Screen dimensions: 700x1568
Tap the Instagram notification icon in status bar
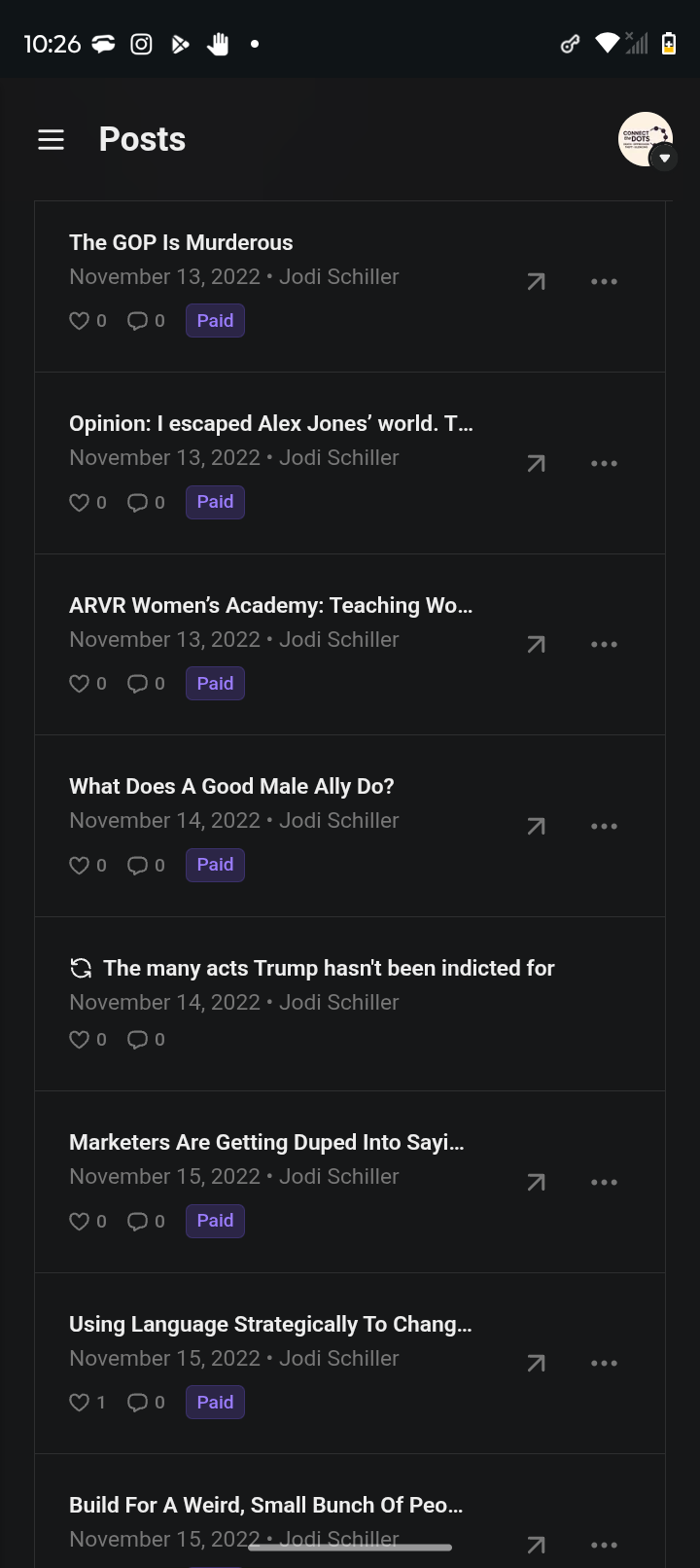click(141, 44)
